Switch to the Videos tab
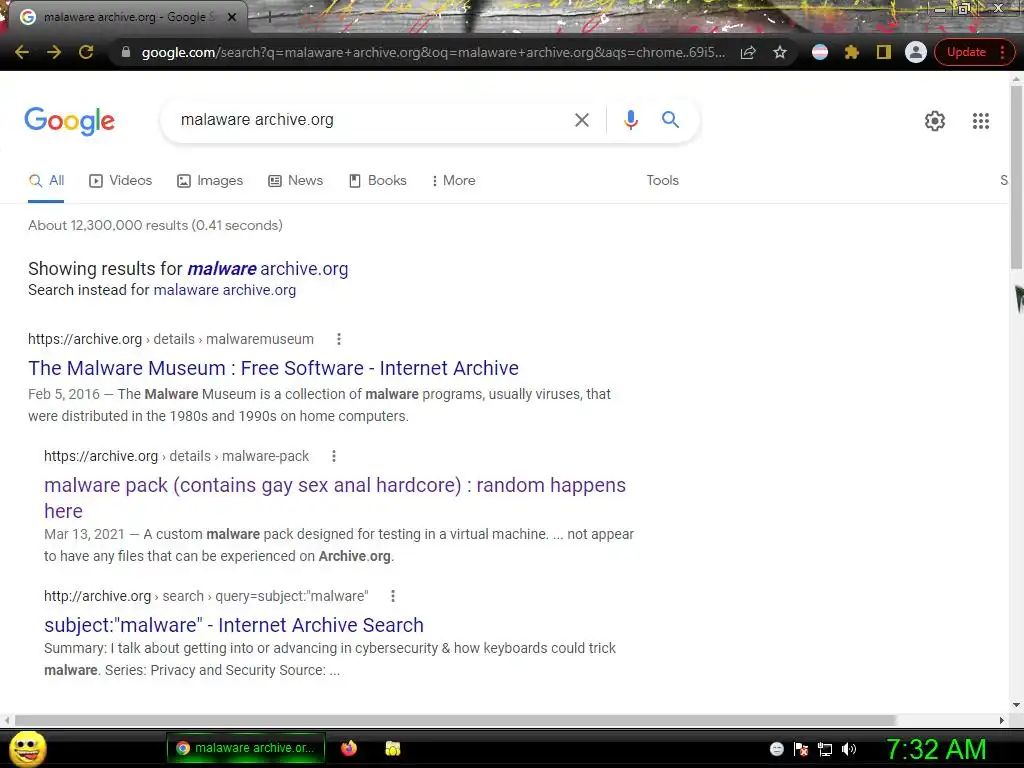This screenshot has width=1024, height=768. pyautogui.click(x=121, y=181)
